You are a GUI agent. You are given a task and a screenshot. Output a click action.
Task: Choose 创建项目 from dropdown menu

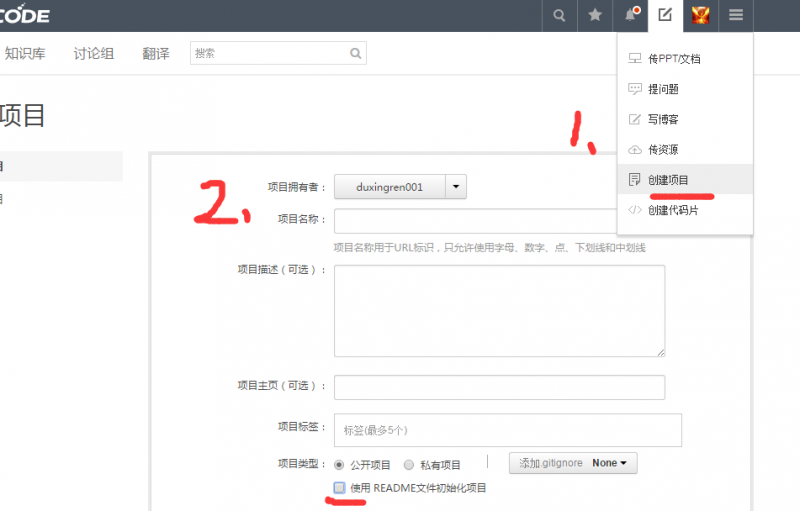coord(667,180)
